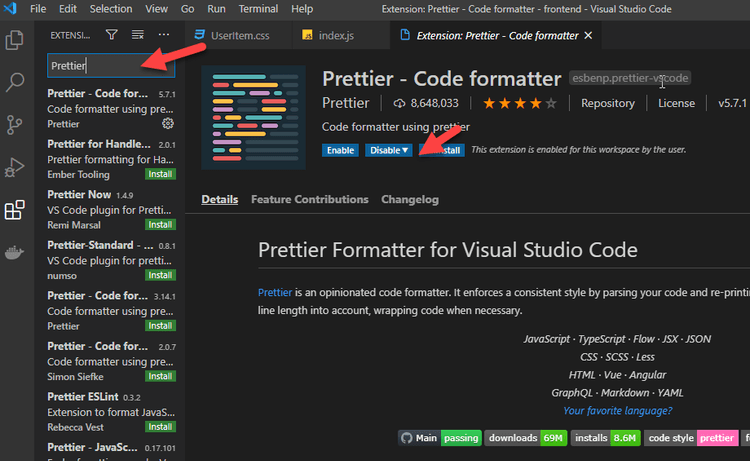Click the blue Prettier link in description
750x461 pixels.
coord(275,292)
